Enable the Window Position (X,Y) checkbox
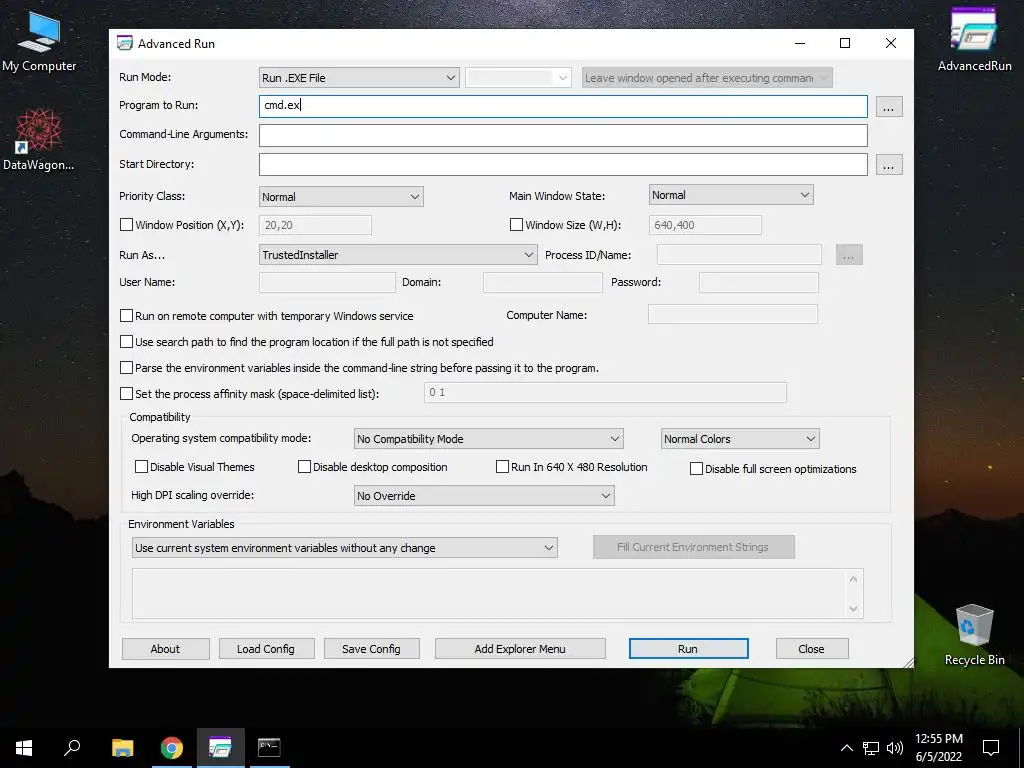The height and width of the screenshot is (768, 1024). 127,225
